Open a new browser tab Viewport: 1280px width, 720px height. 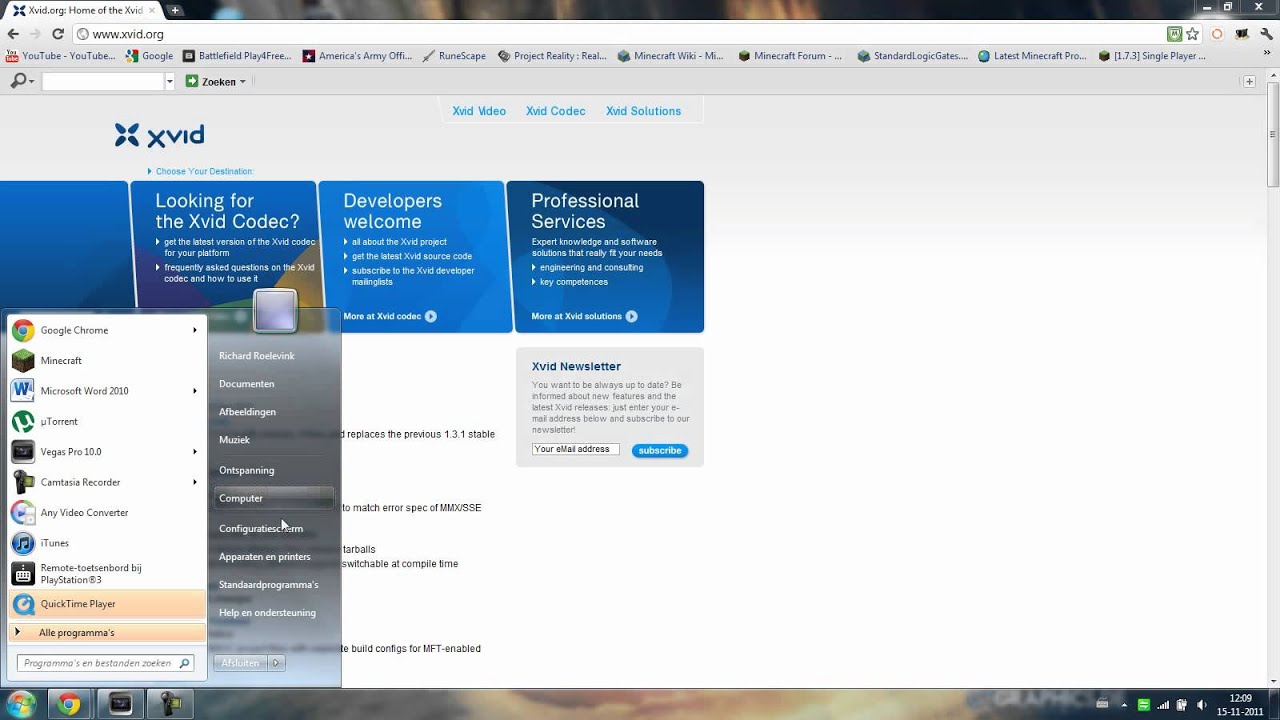175,10
